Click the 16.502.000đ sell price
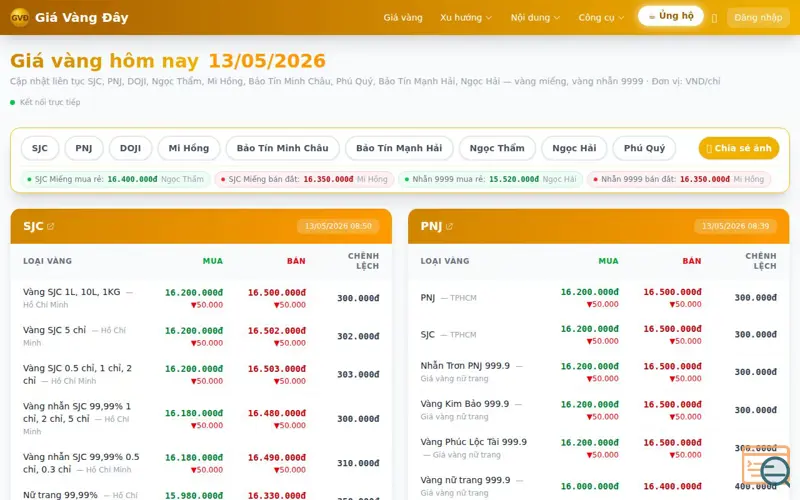Viewport: 800px width, 500px height. [277, 331]
